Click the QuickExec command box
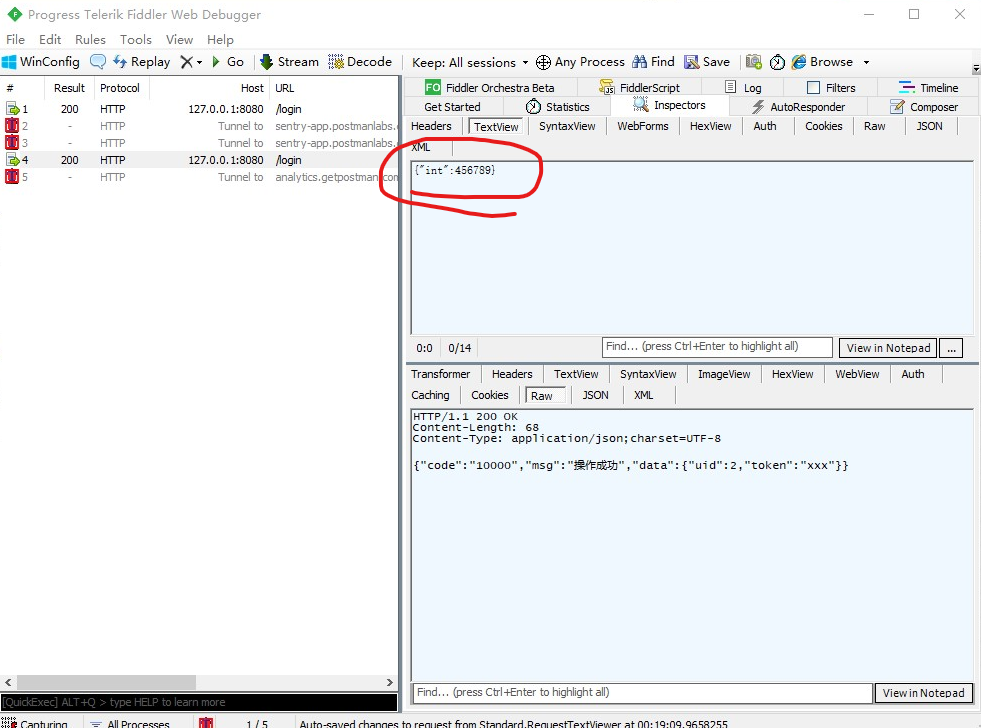This screenshot has width=981, height=728. click(199, 702)
